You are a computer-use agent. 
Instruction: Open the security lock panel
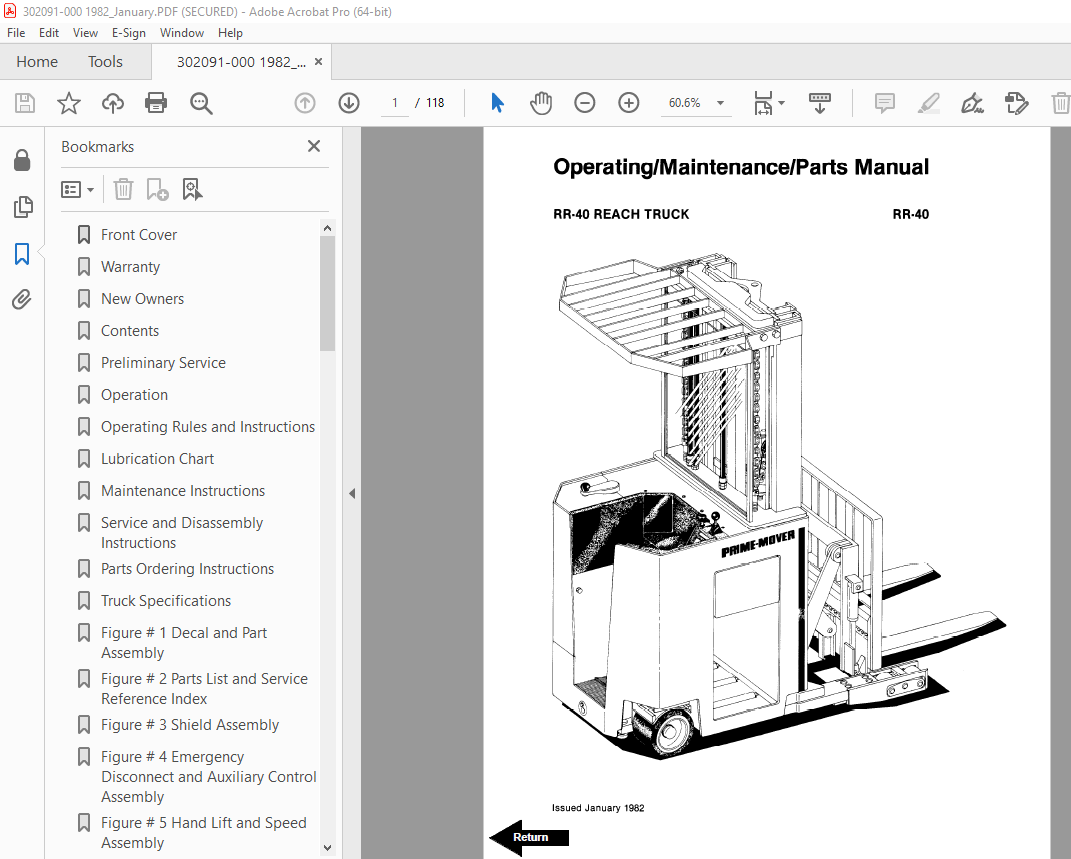(22, 160)
